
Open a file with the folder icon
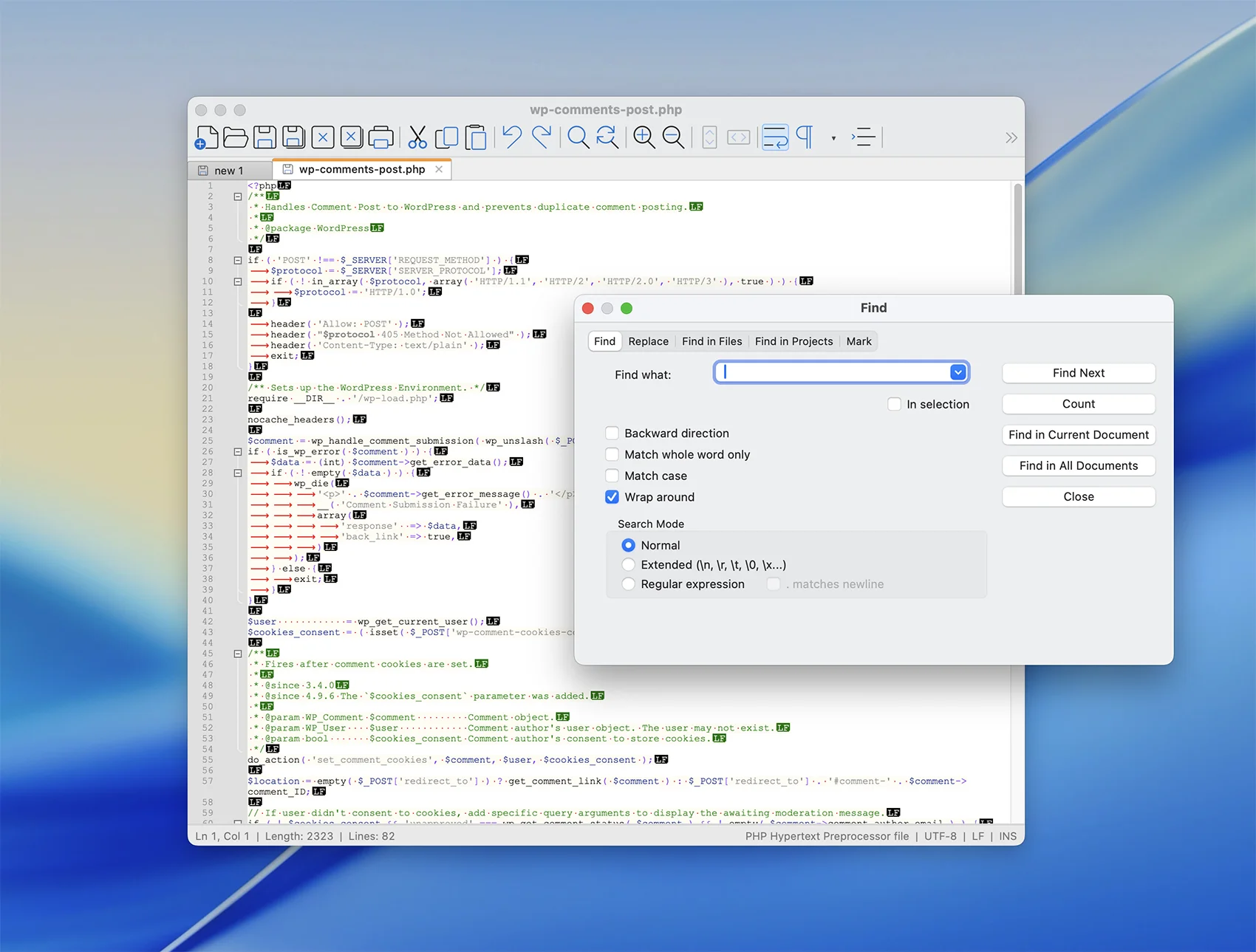coord(236,137)
